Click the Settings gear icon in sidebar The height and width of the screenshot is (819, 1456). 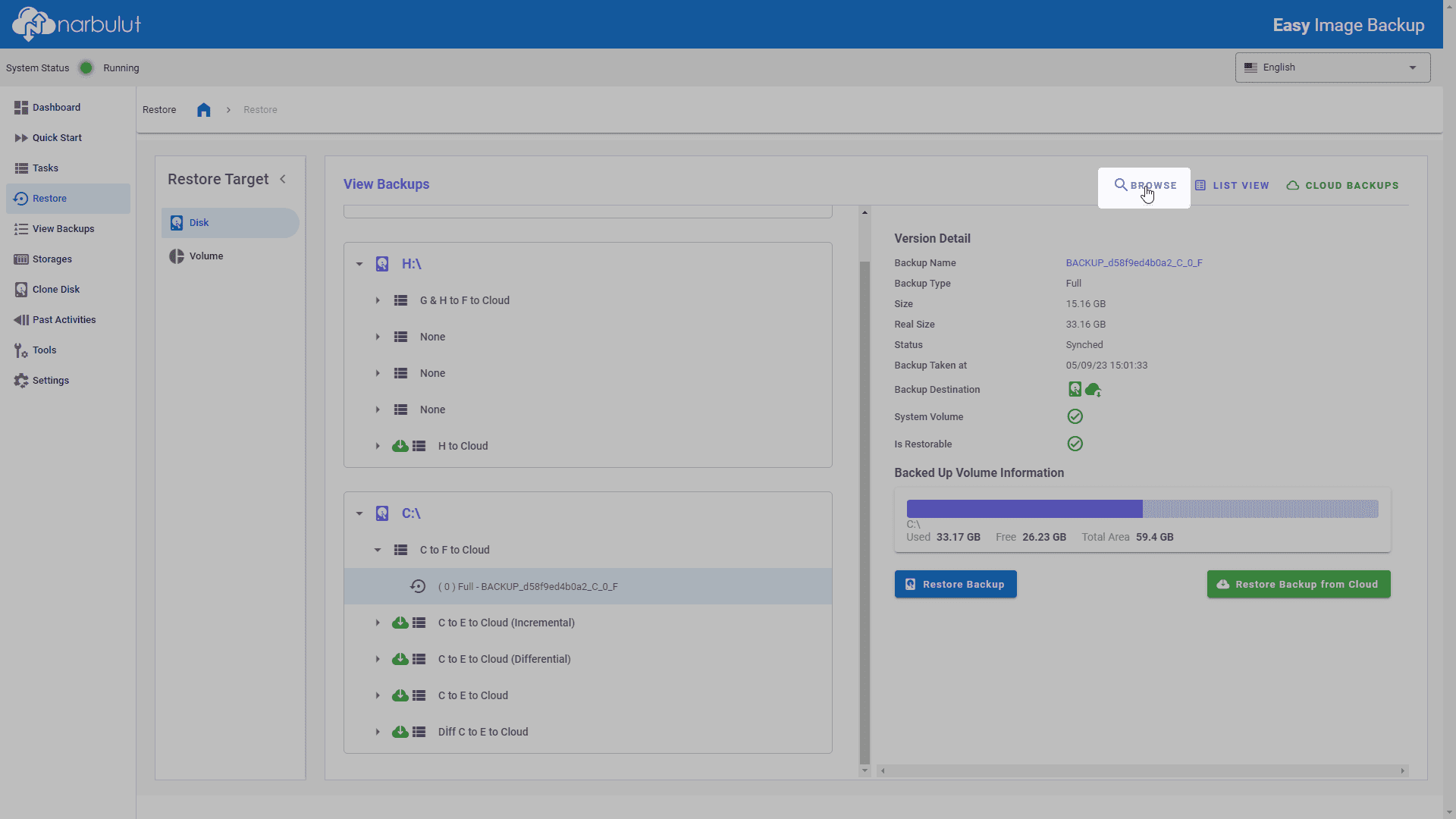coord(21,381)
